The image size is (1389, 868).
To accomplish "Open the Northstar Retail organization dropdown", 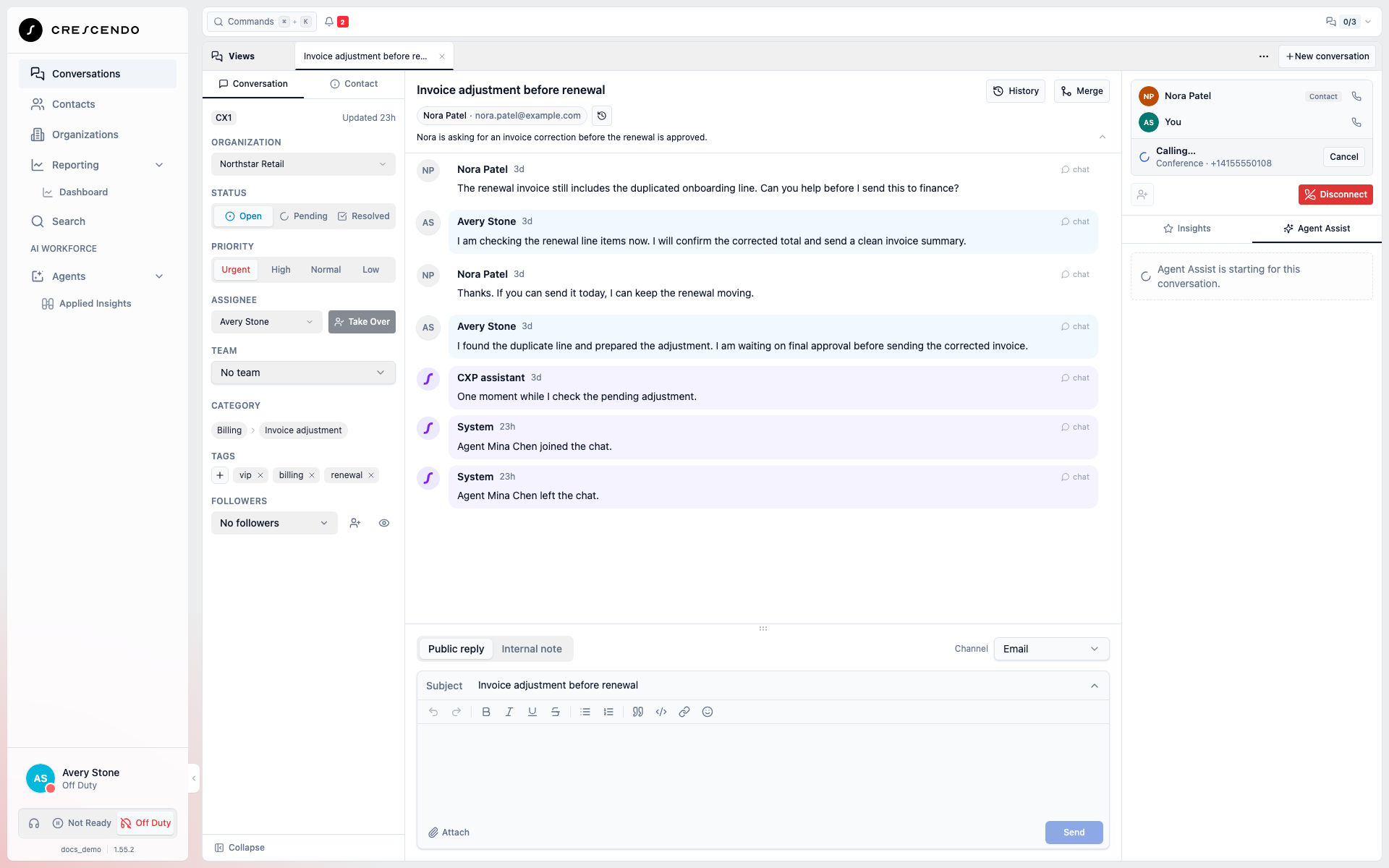I will pyautogui.click(x=303, y=164).
